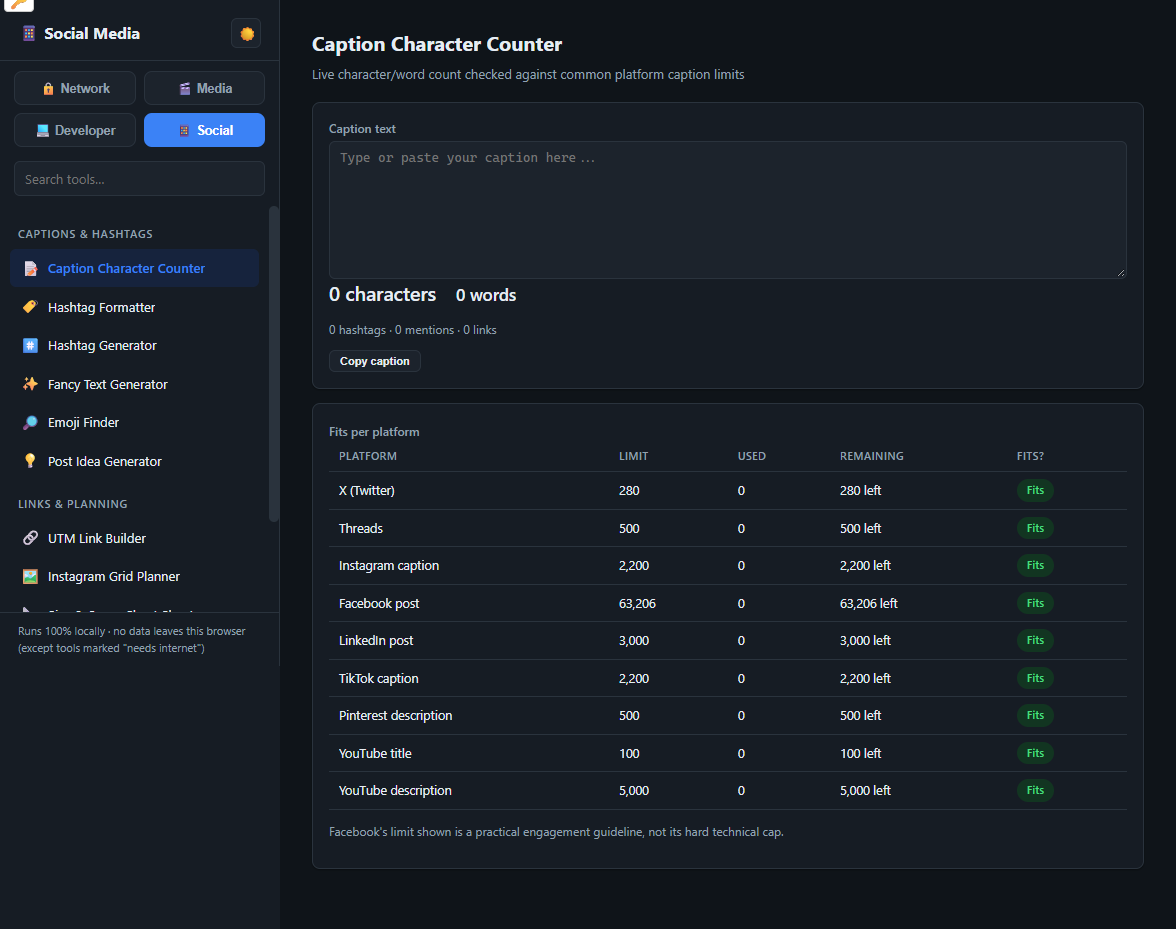Open the Hashtag Formatter tool
1176x929 pixels.
click(135, 307)
